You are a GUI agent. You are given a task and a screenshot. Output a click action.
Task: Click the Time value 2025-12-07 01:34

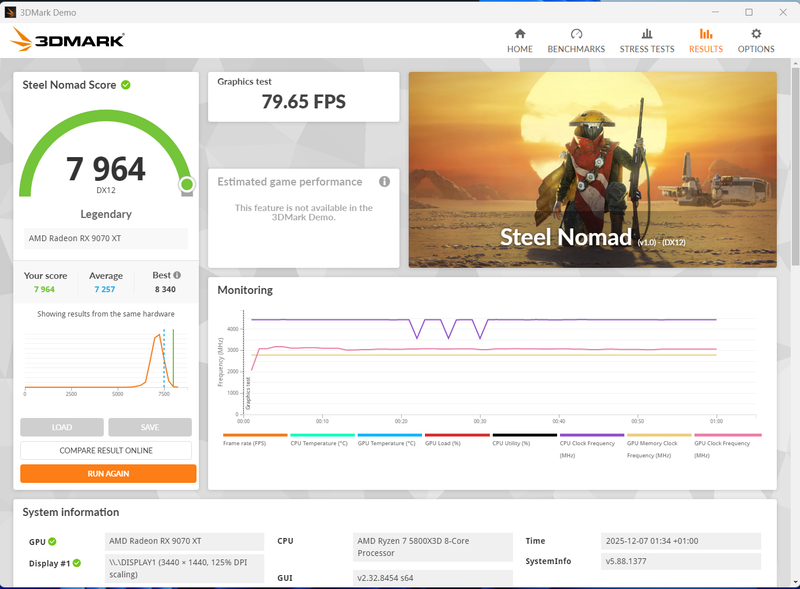pos(681,541)
